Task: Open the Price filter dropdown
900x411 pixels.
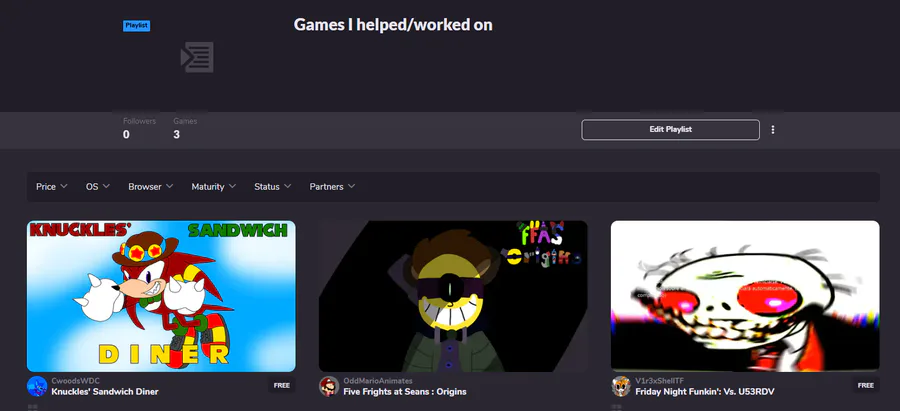Action: coord(52,187)
